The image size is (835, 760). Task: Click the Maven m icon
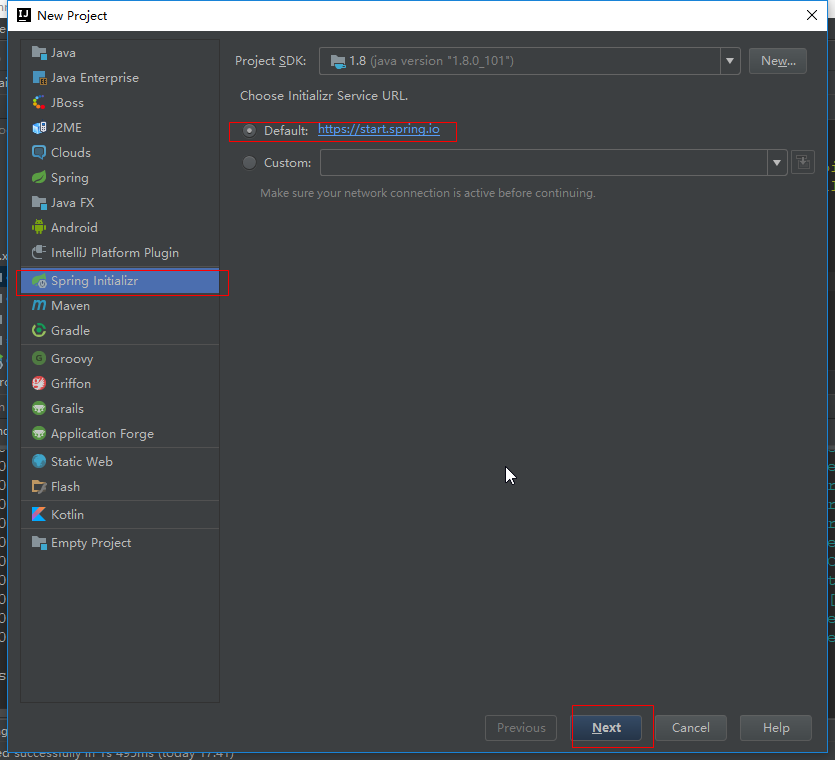pyautogui.click(x=39, y=305)
